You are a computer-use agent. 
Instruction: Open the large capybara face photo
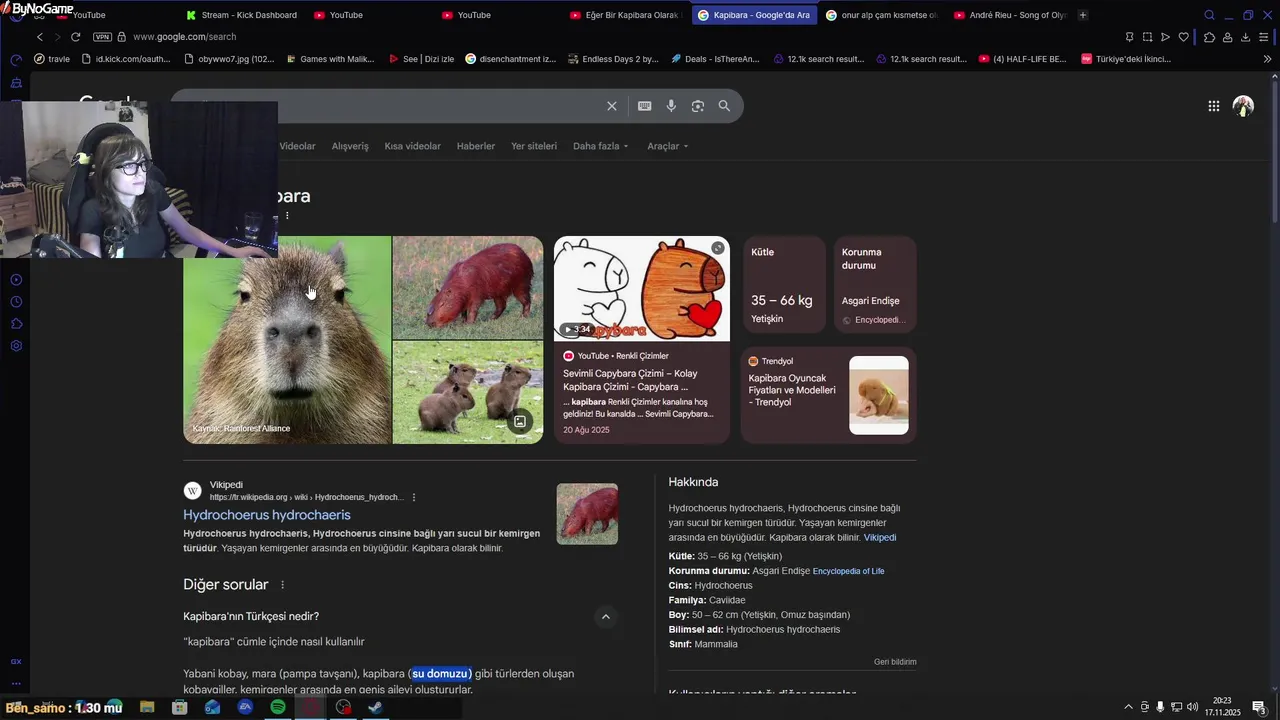[287, 340]
